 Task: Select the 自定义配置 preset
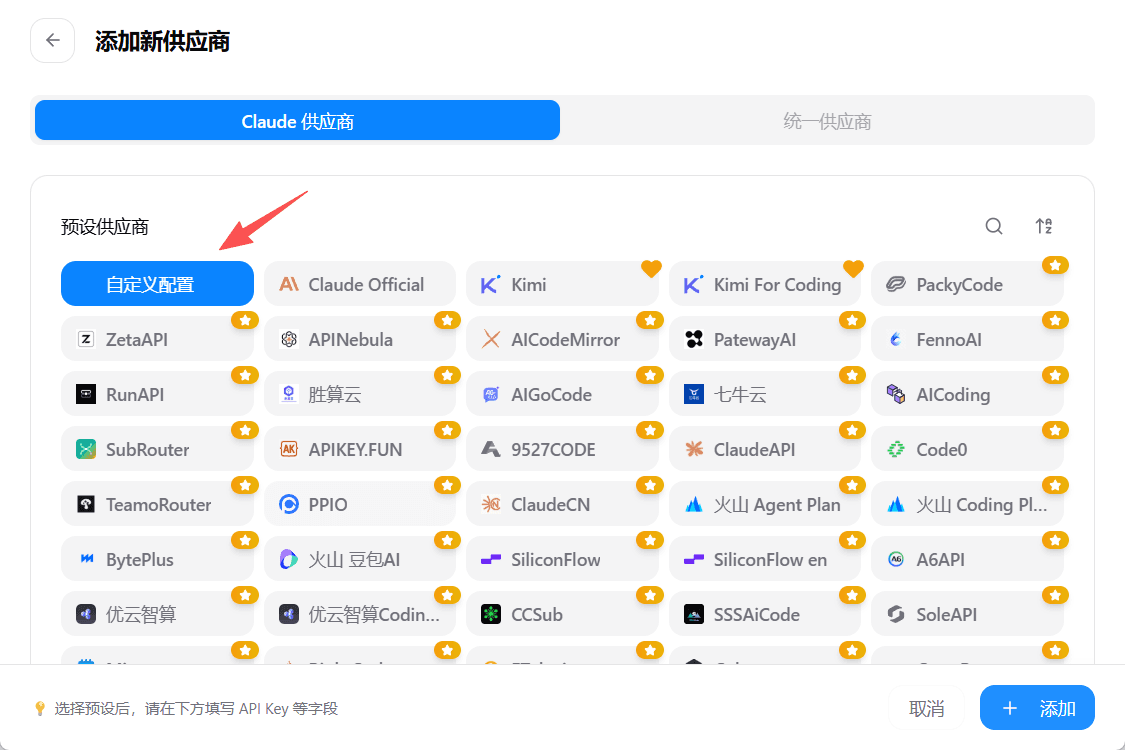coord(157,284)
